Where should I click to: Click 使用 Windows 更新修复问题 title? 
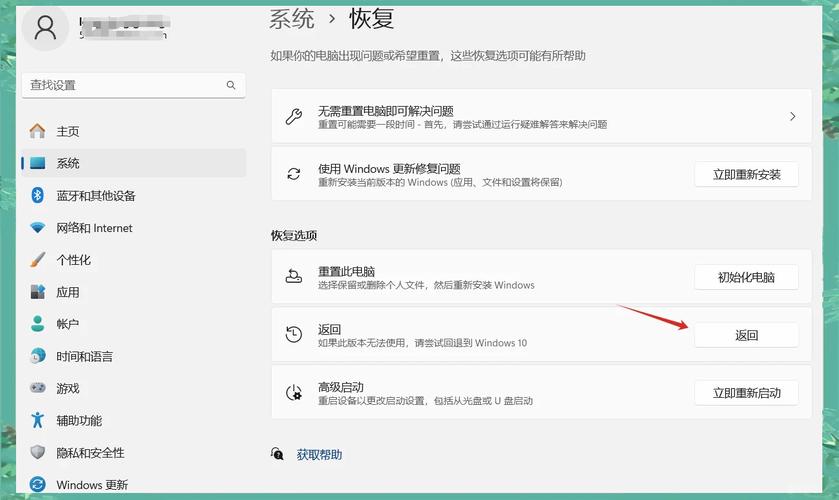click(389, 169)
